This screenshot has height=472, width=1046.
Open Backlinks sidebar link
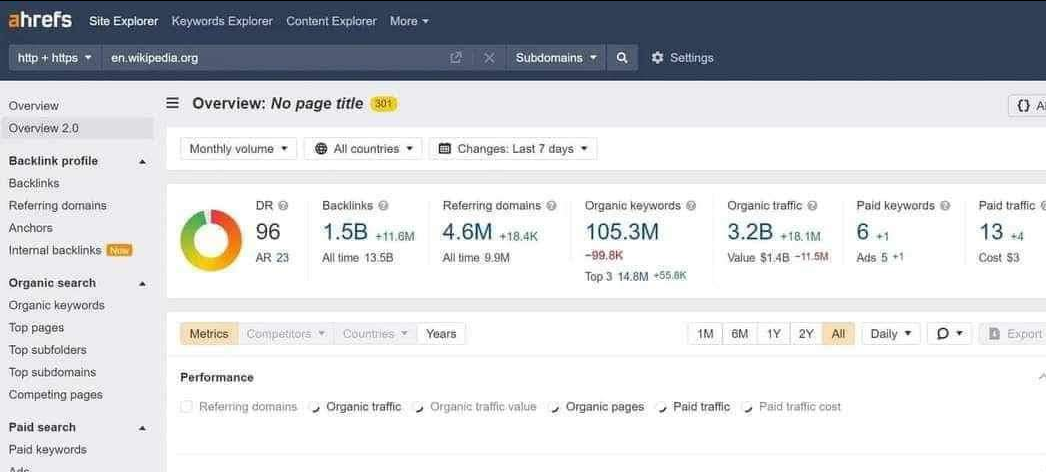(x=34, y=183)
